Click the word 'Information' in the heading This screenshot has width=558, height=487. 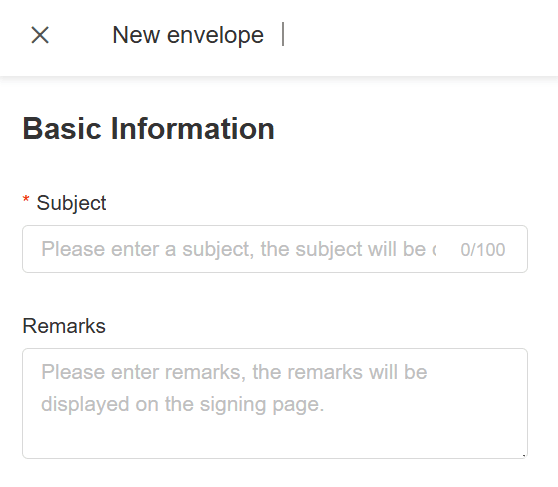[193, 128]
